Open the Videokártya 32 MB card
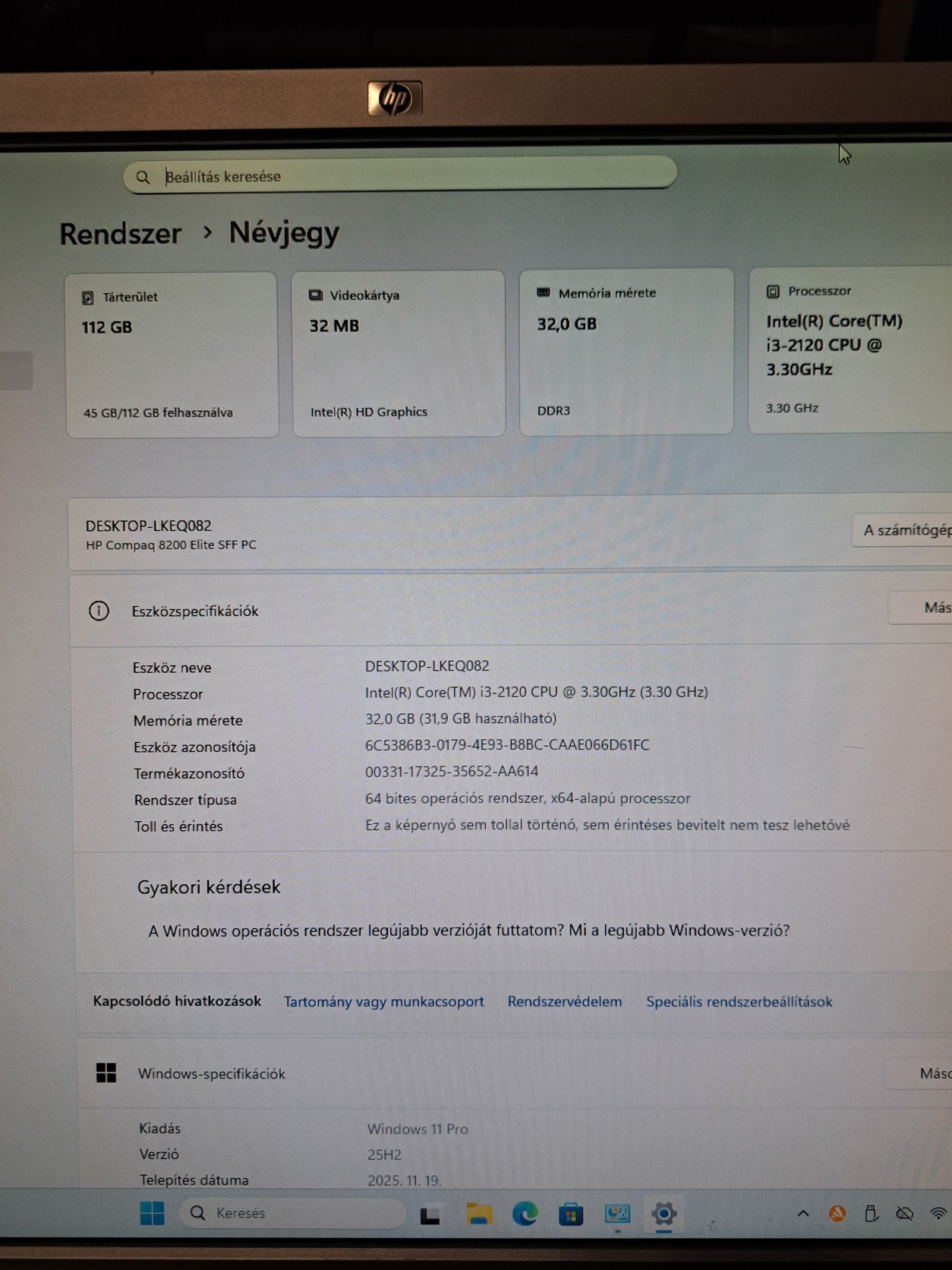The image size is (952, 1270). click(399, 353)
